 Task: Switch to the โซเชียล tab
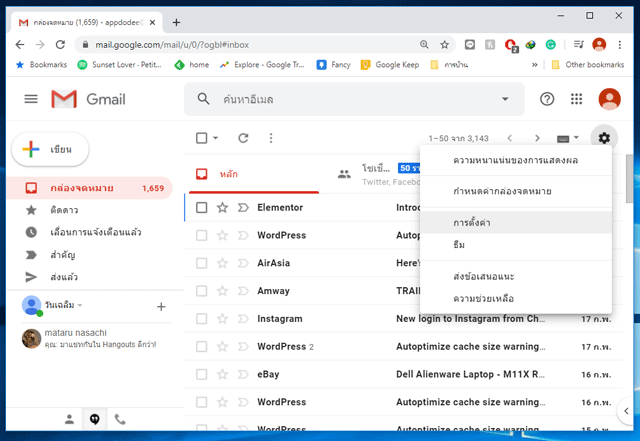[378, 174]
